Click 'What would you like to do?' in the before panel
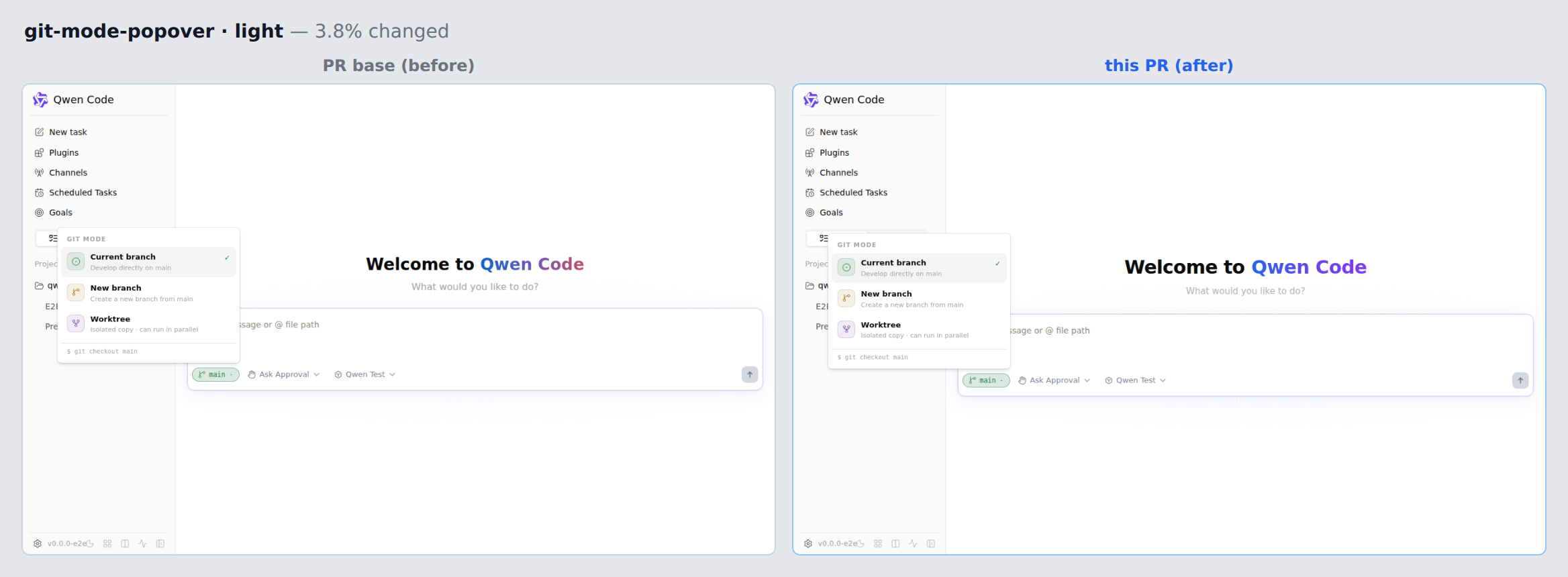Screen dimensions: 1568x577 (475, 286)
